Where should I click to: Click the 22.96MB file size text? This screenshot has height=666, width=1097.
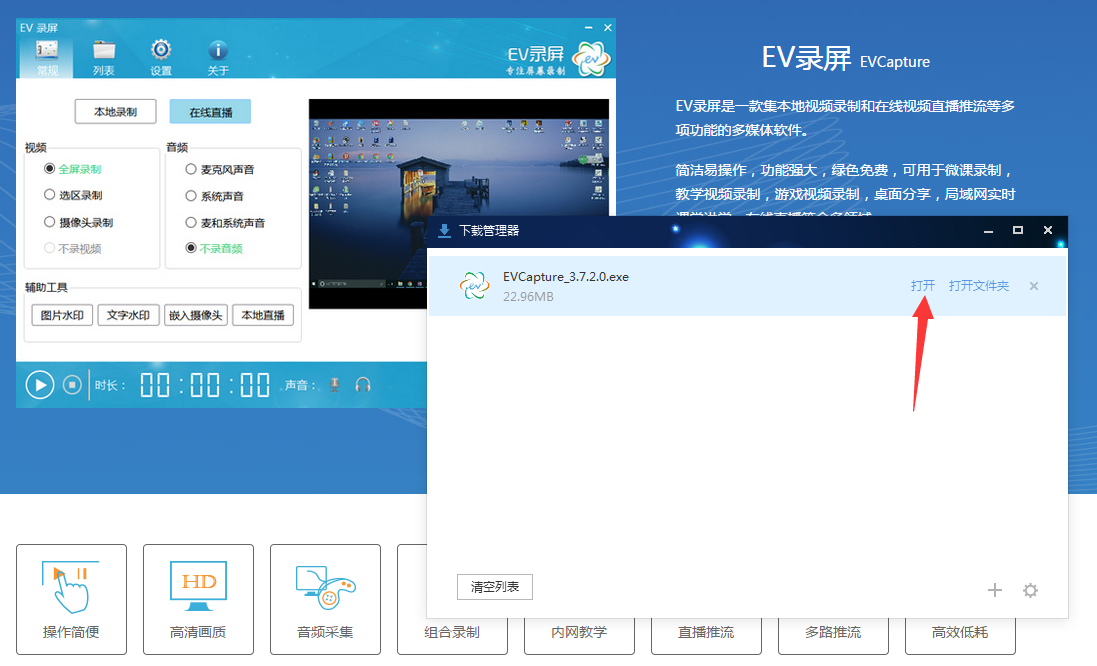[x=528, y=297]
